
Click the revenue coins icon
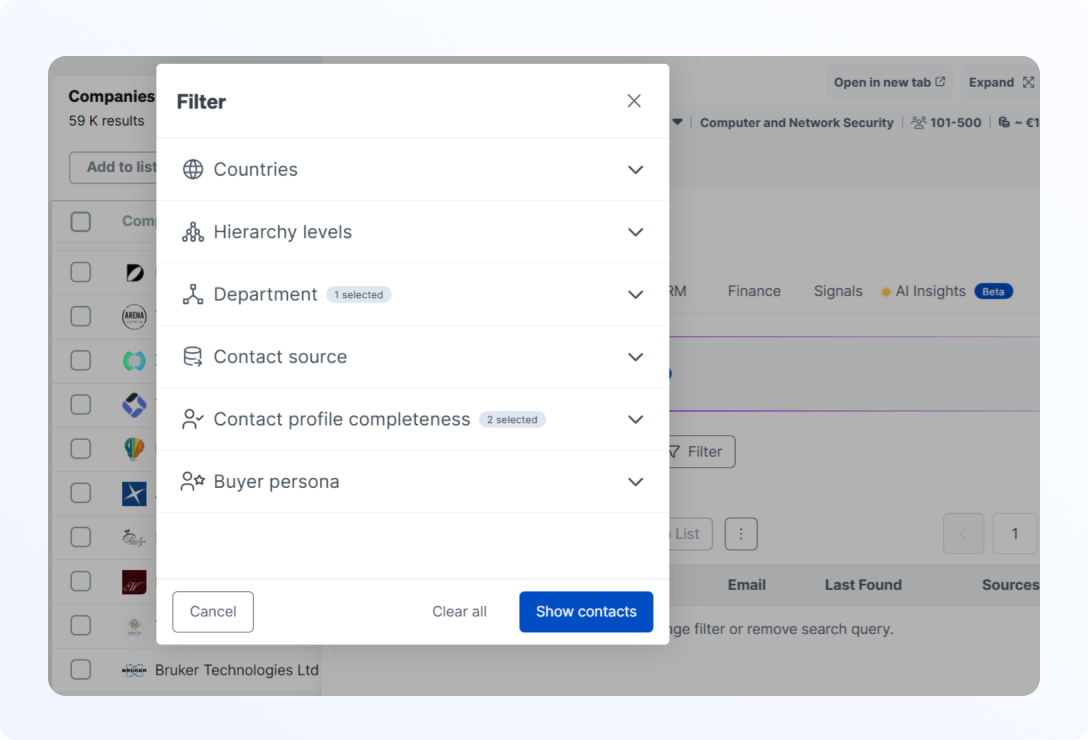pos(1003,123)
